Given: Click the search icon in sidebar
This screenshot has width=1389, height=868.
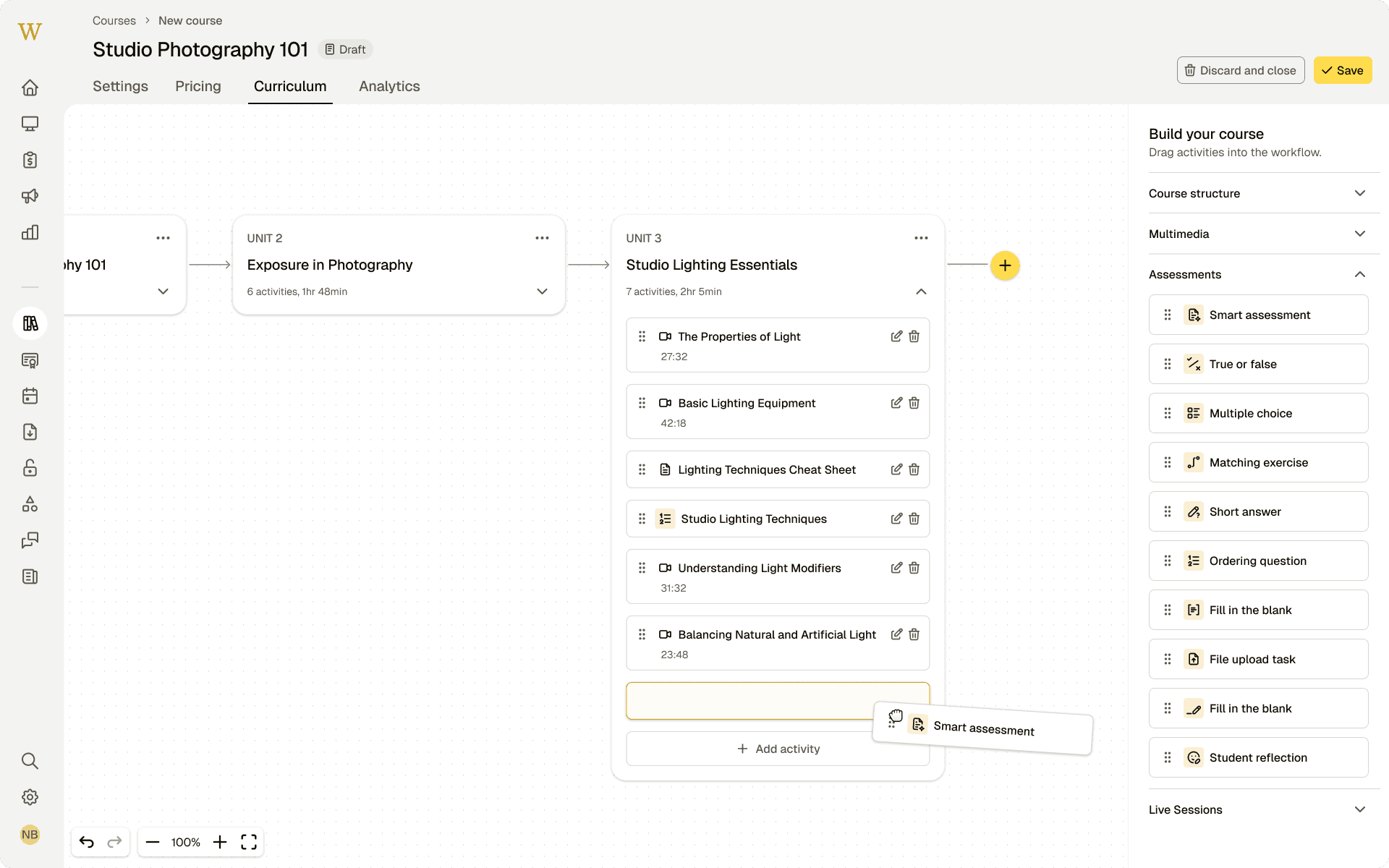Looking at the screenshot, I should [x=30, y=761].
